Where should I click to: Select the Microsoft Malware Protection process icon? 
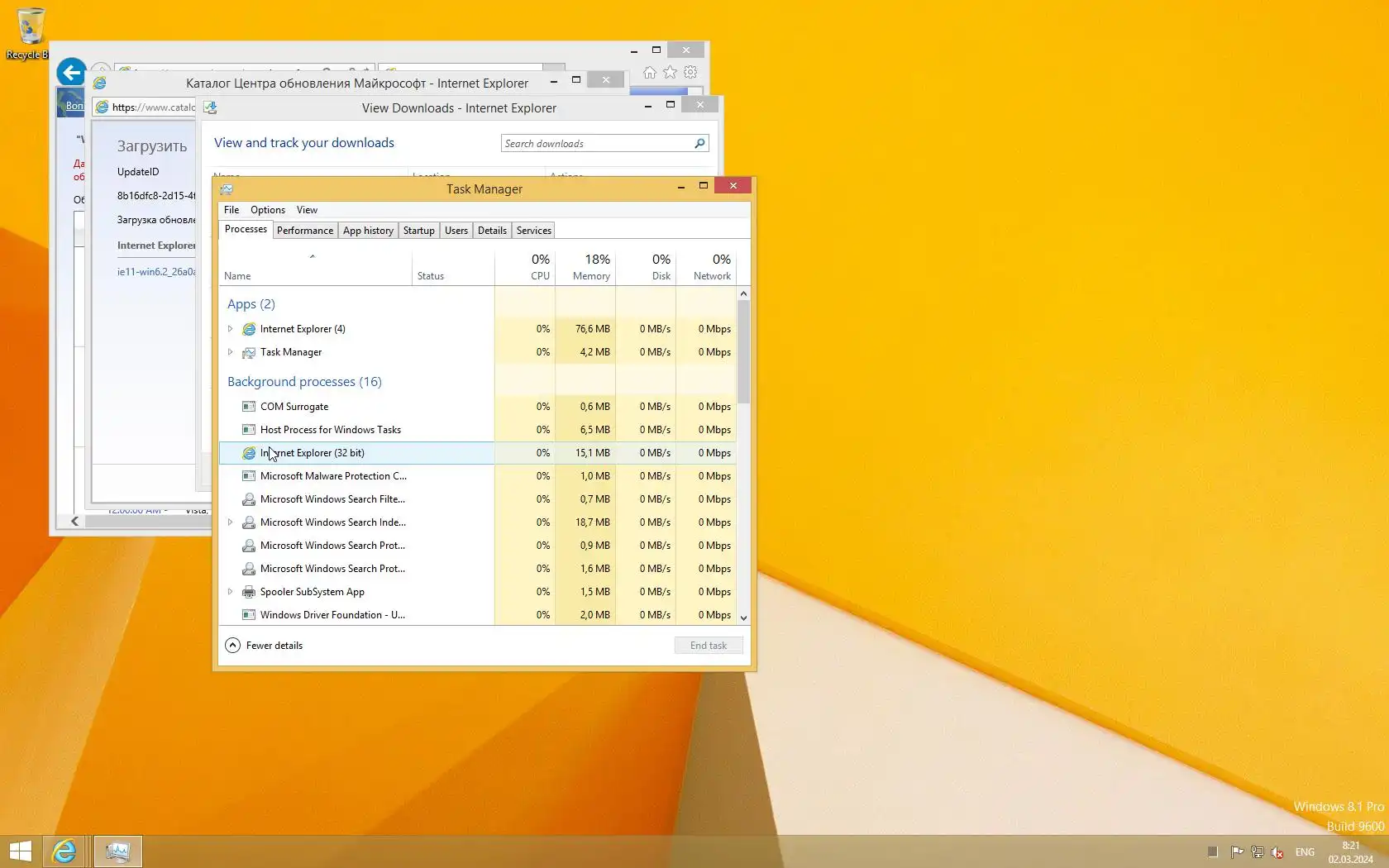[x=248, y=476]
